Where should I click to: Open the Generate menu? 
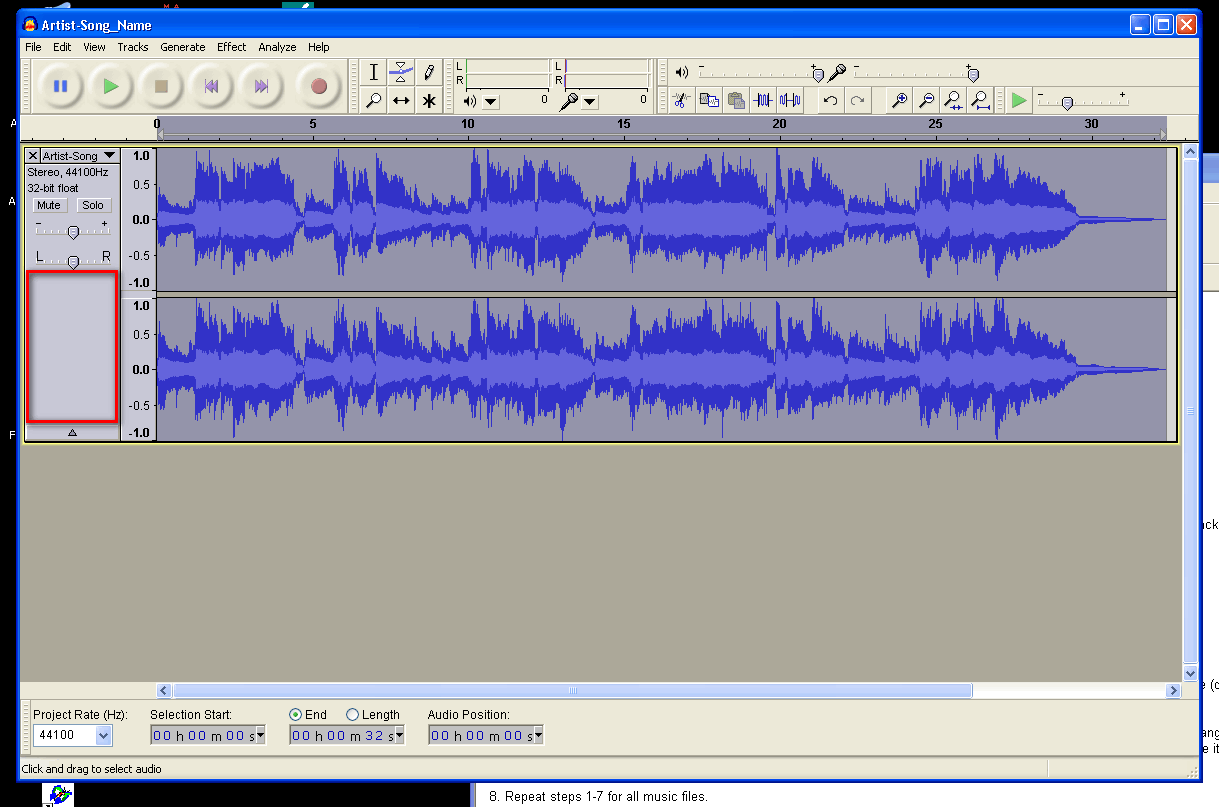pyautogui.click(x=182, y=47)
